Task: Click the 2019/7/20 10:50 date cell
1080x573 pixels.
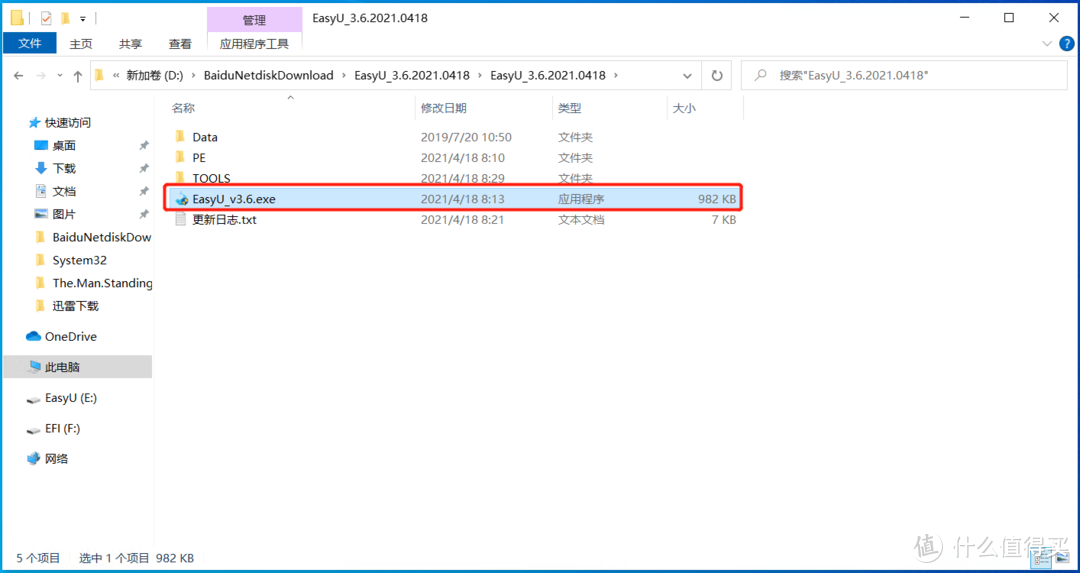Action: click(x=466, y=137)
